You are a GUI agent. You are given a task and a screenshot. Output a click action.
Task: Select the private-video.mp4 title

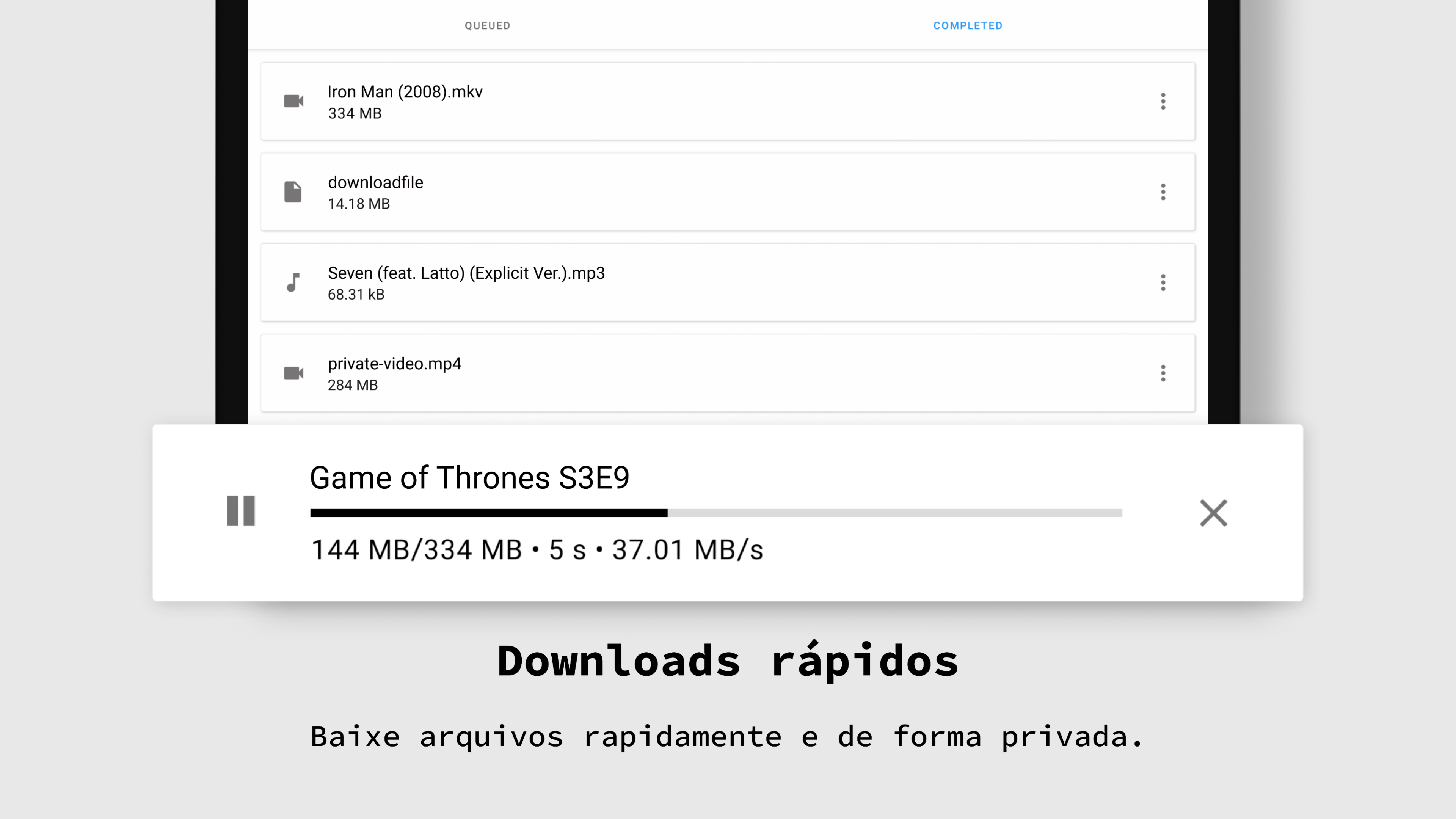click(394, 364)
